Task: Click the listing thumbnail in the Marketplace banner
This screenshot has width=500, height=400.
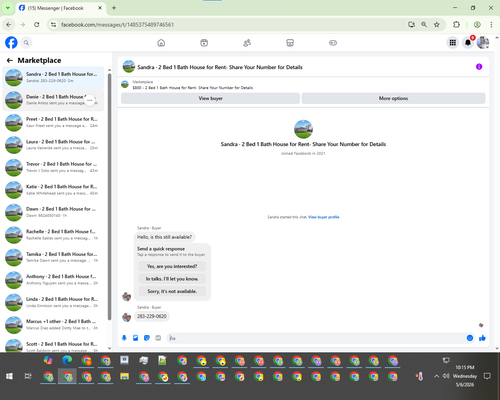Action: pos(125,84)
